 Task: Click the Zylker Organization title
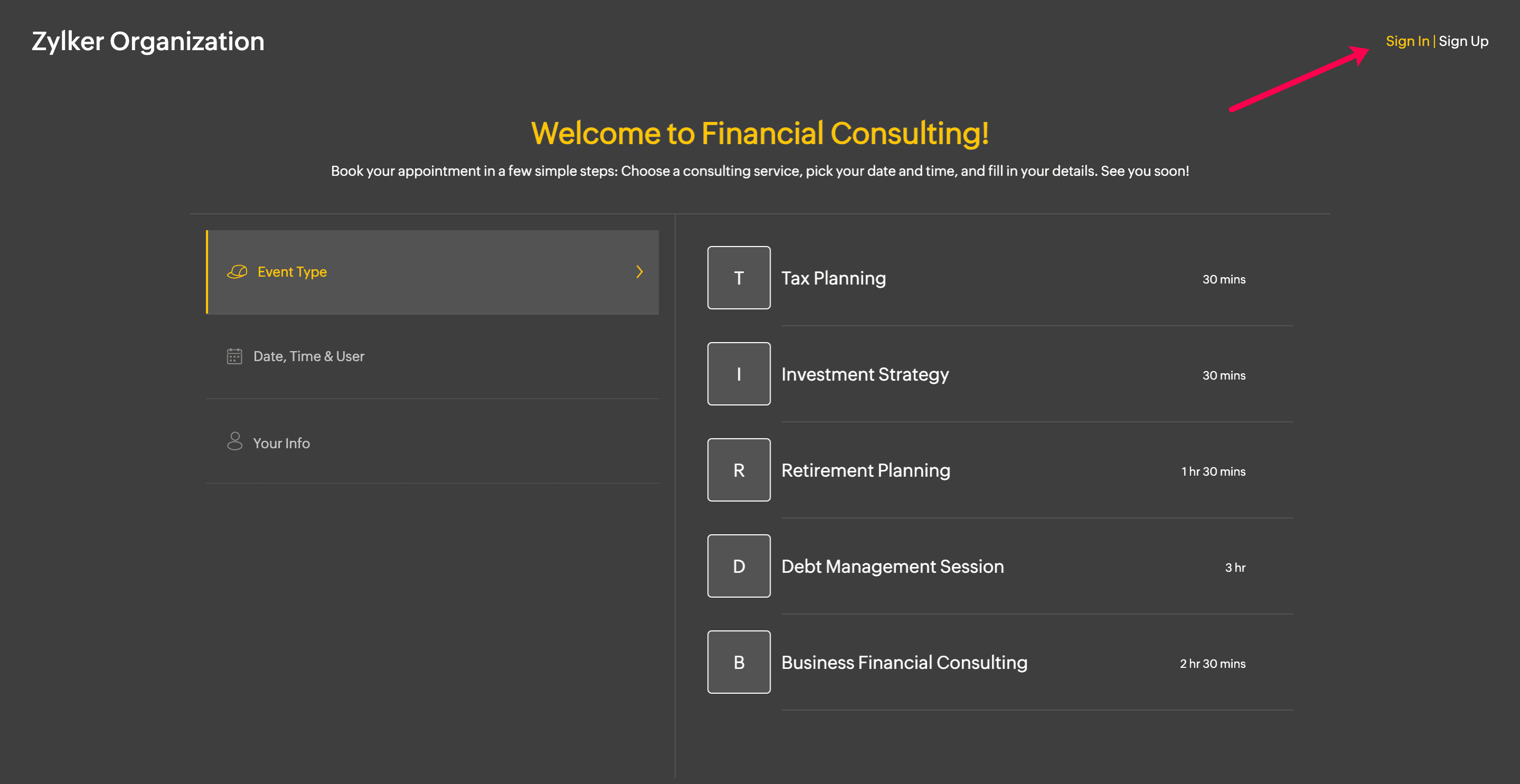[147, 41]
